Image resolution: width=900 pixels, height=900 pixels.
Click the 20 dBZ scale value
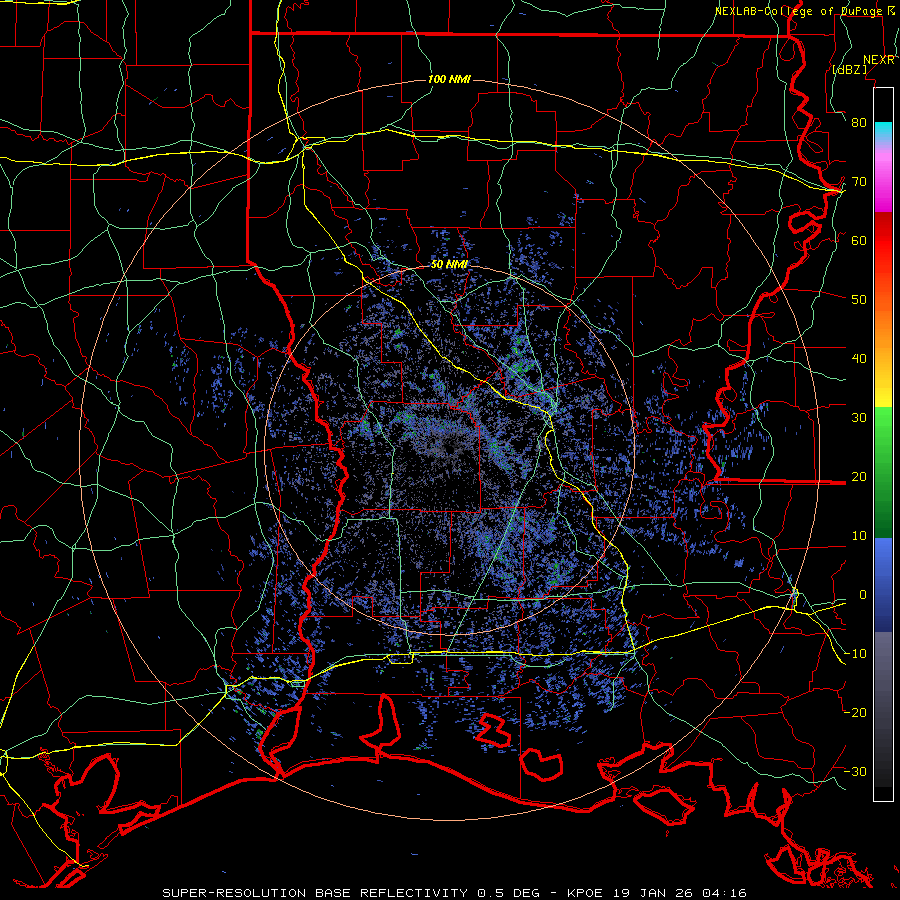click(859, 477)
